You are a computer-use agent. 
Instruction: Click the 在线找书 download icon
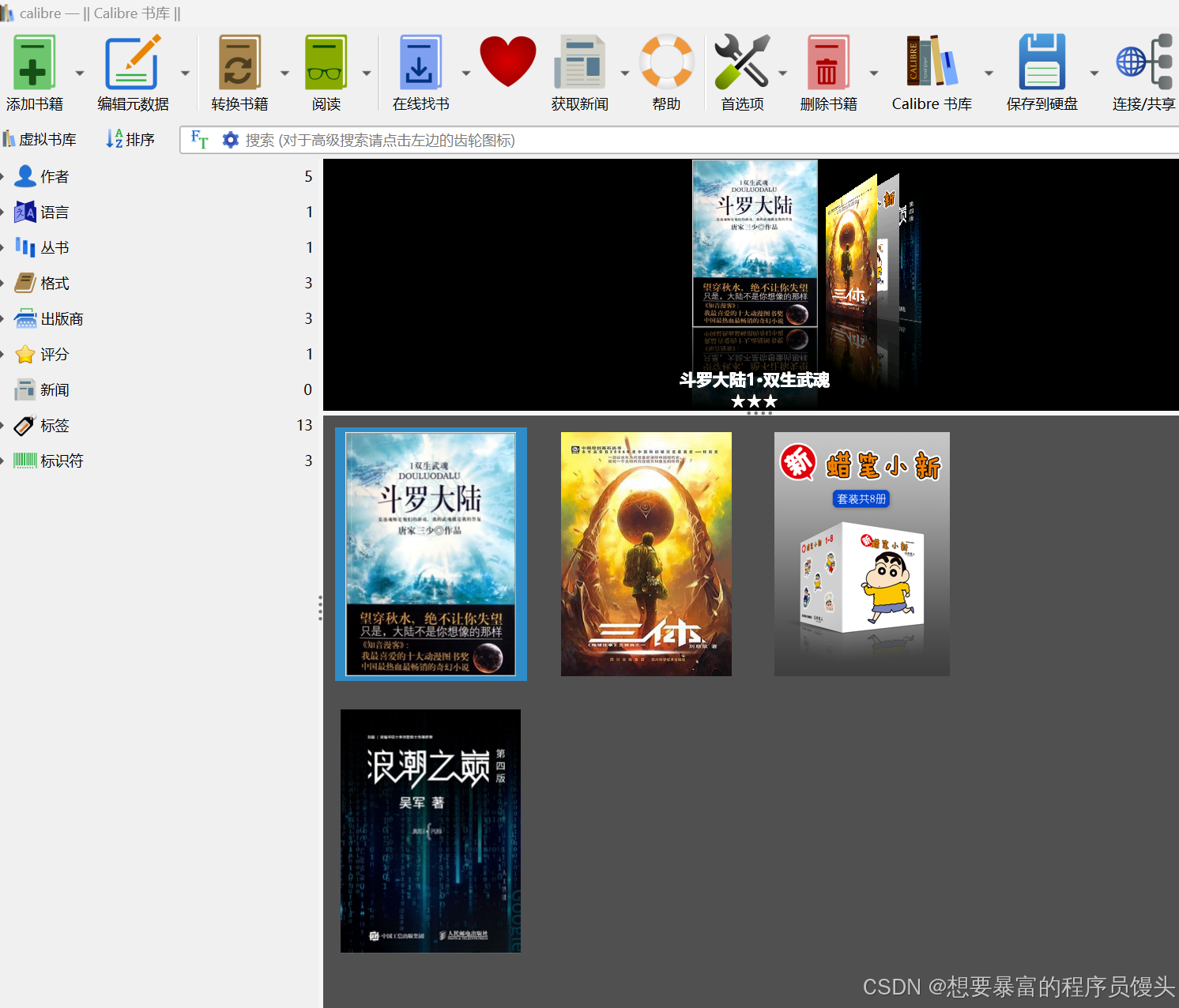[420, 62]
